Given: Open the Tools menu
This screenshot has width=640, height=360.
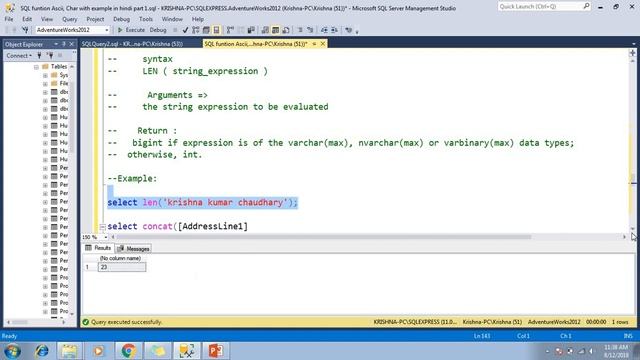Looking at the screenshot, I should [x=146, y=19].
